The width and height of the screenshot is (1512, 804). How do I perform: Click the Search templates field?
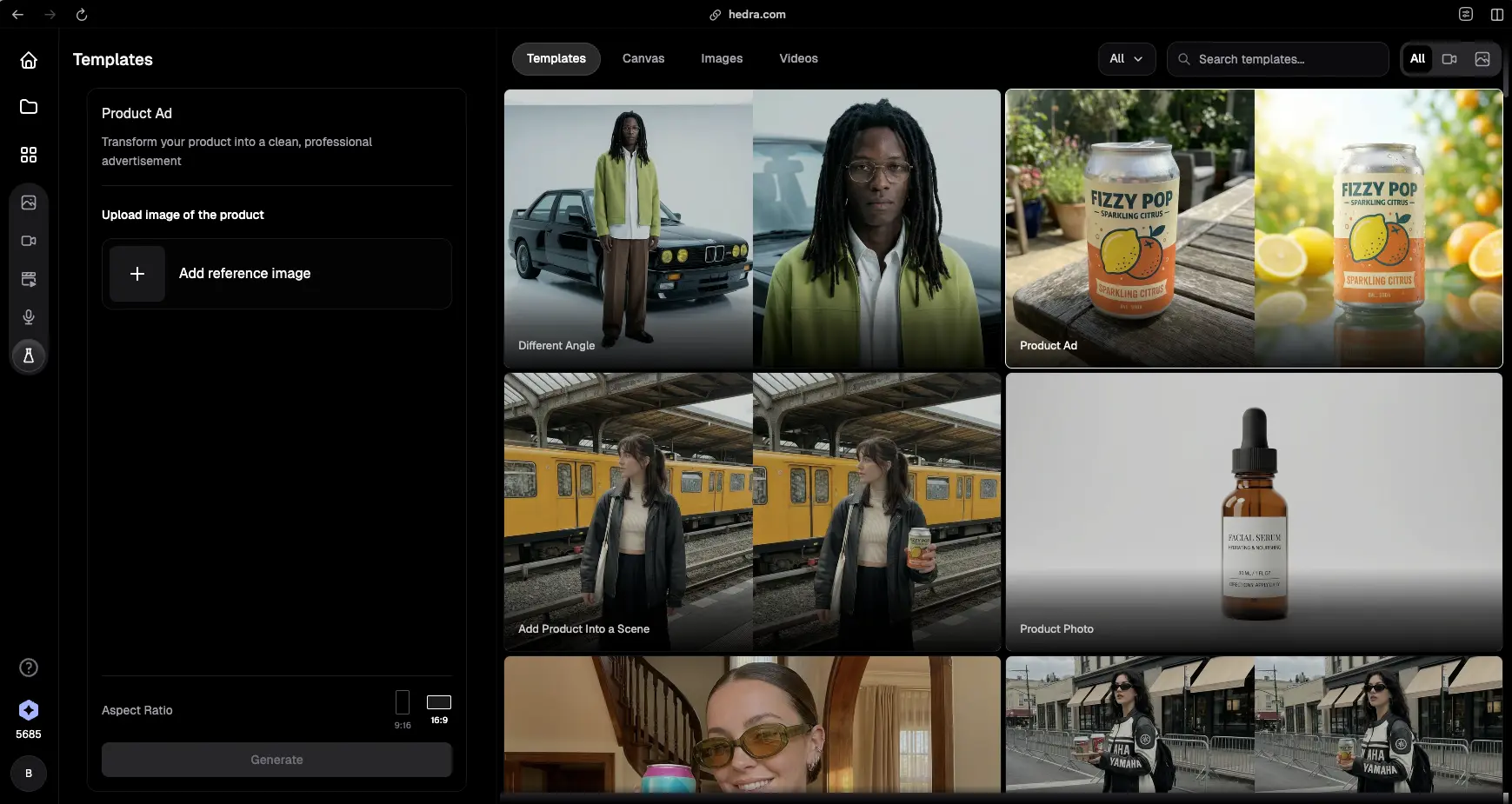click(1278, 59)
